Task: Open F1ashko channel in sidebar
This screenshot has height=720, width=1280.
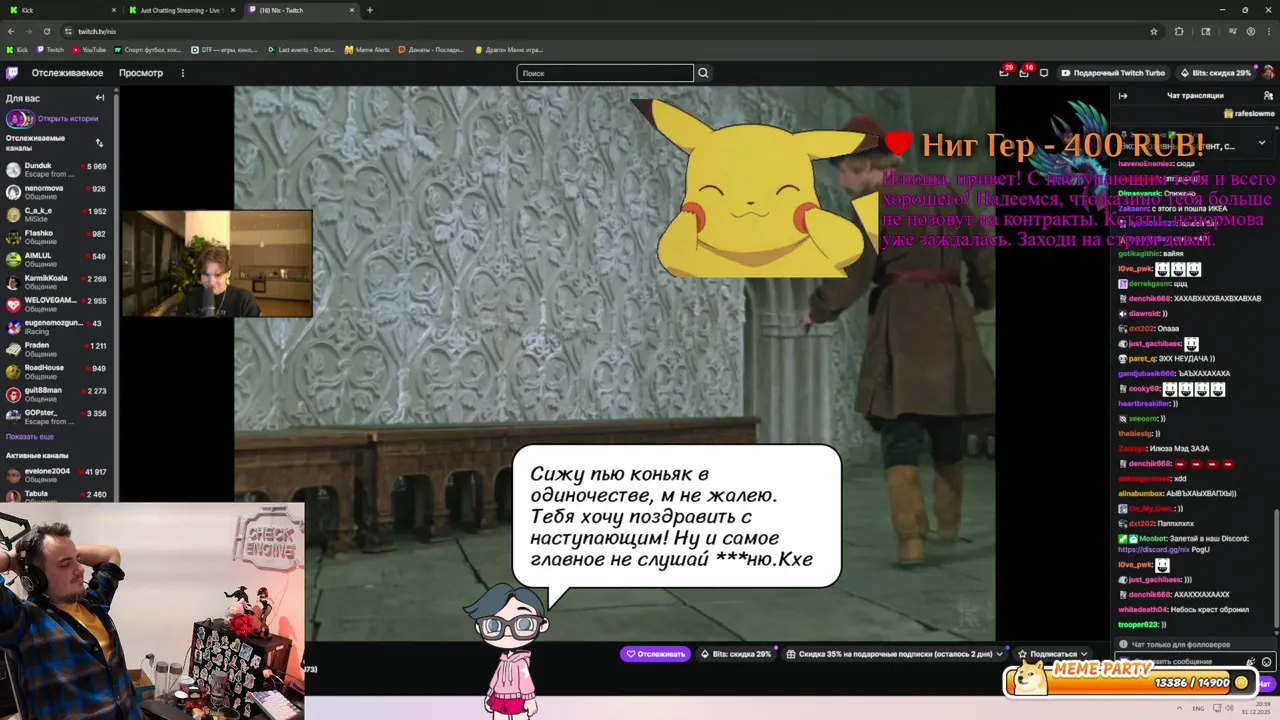Action: point(59,237)
